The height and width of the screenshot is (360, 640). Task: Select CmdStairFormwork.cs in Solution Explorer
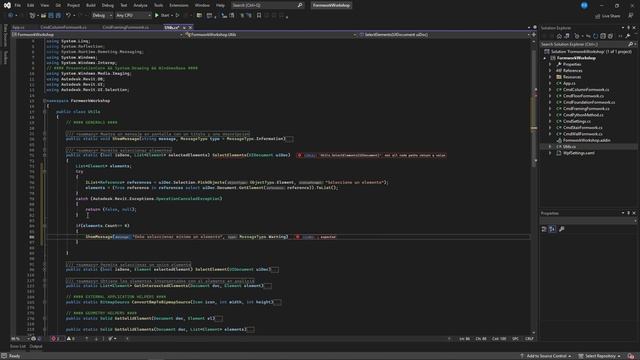click(582, 128)
